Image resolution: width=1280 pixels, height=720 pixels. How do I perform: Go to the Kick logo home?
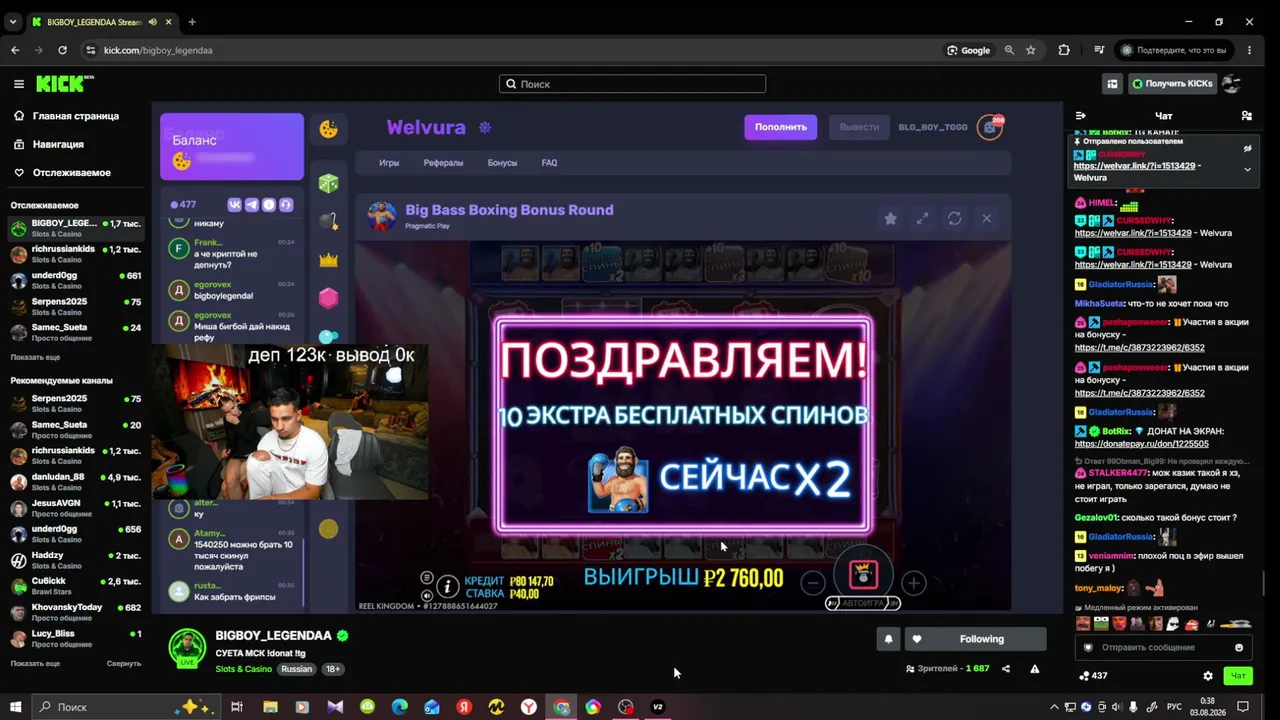(x=64, y=84)
